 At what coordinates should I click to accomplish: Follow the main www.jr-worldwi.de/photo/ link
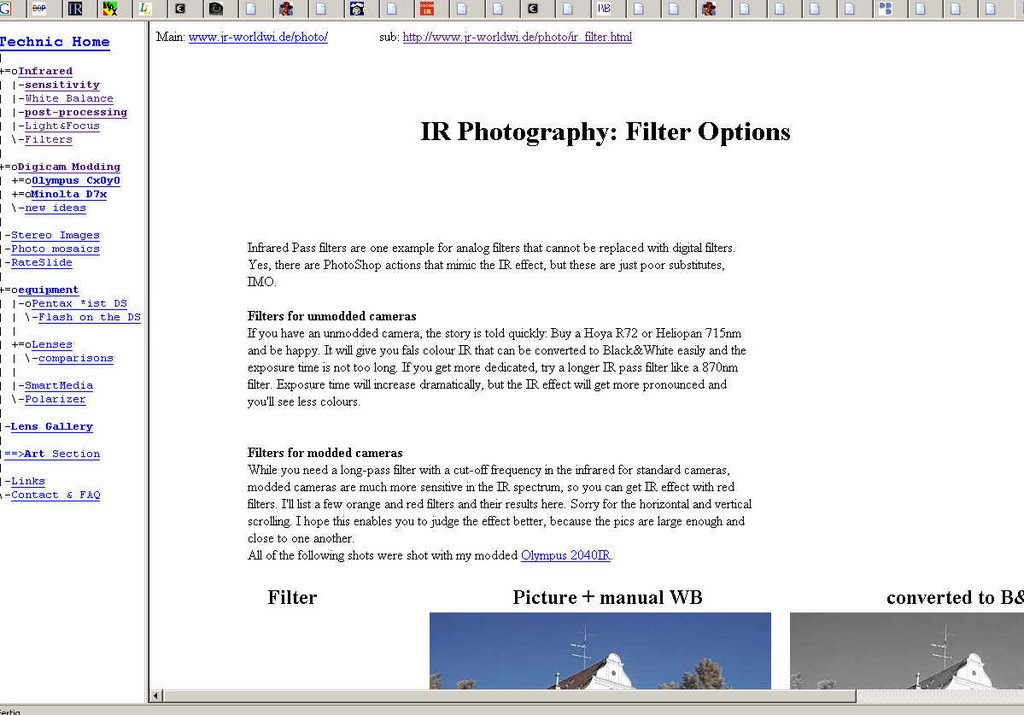tap(258, 37)
